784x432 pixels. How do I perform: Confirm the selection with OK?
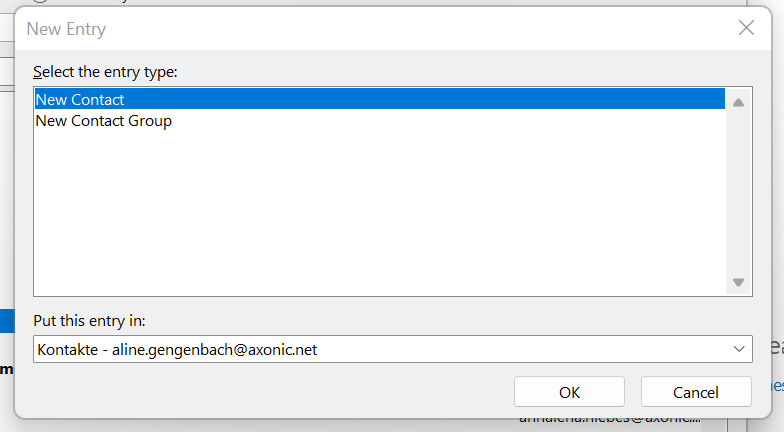tap(569, 392)
